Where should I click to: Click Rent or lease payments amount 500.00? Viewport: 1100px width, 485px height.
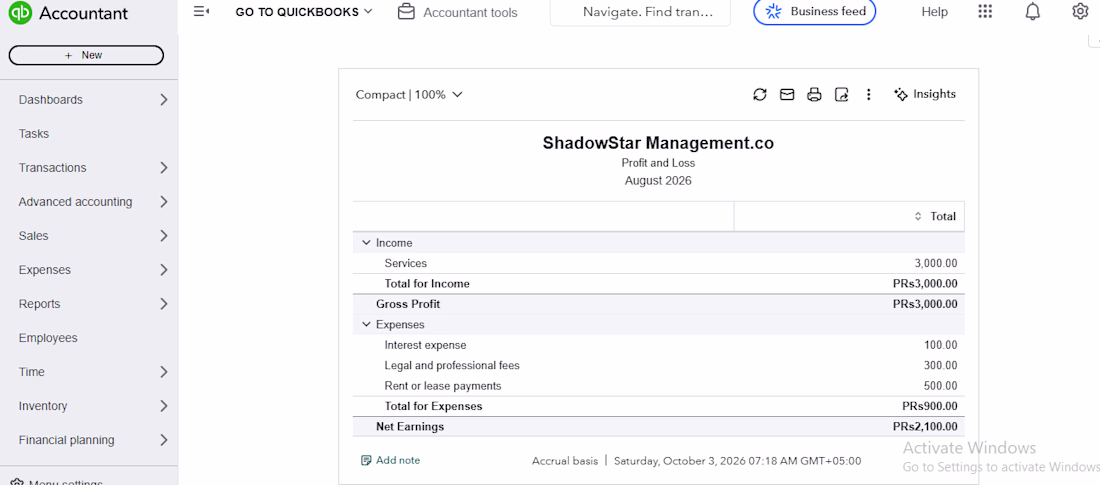point(941,386)
